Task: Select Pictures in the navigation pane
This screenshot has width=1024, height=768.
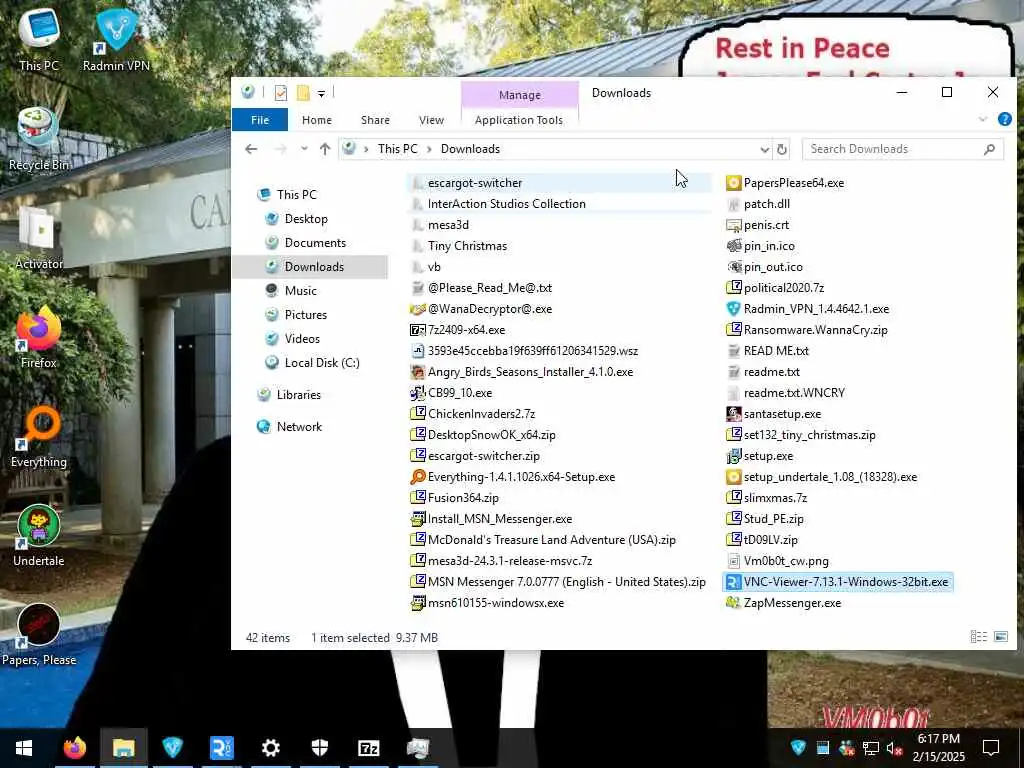Action: tap(305, 315)
